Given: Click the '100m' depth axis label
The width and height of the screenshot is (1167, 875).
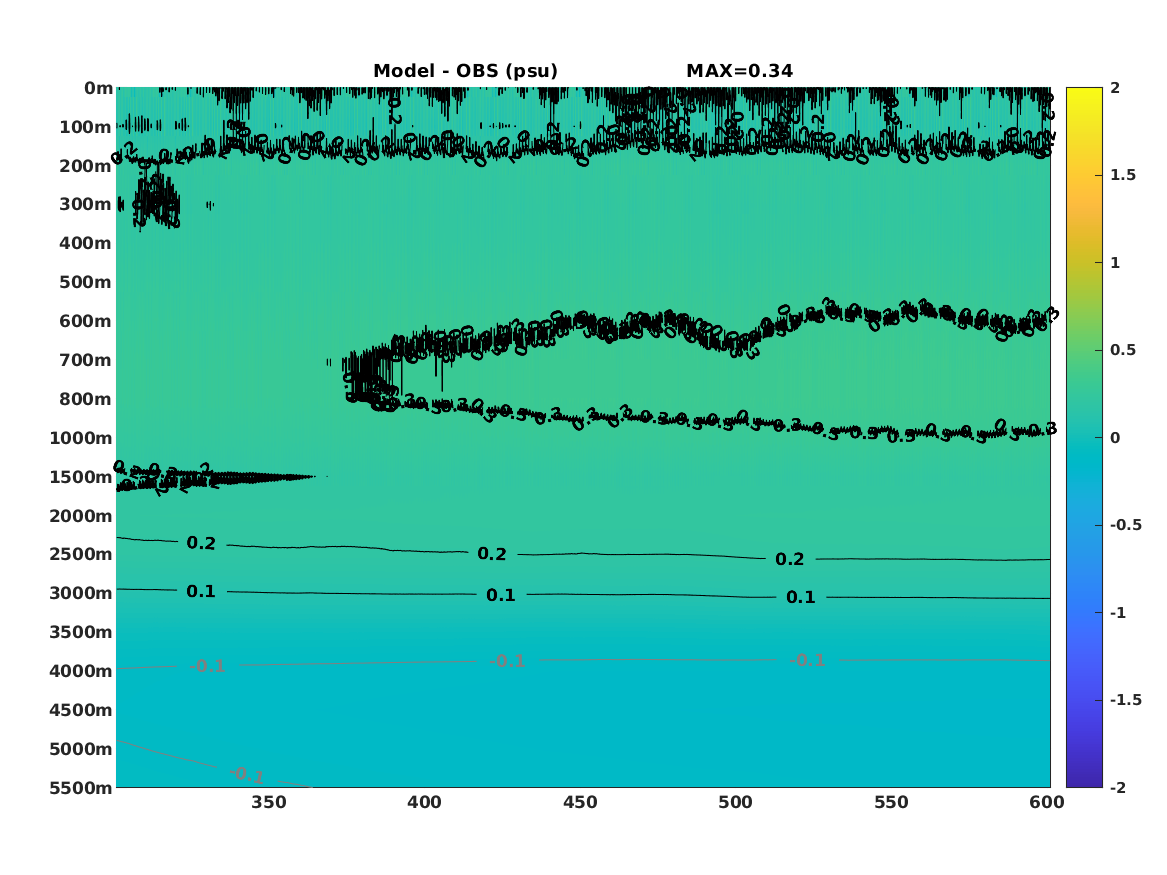Looking at the screenshot, I should coord(86,127).
